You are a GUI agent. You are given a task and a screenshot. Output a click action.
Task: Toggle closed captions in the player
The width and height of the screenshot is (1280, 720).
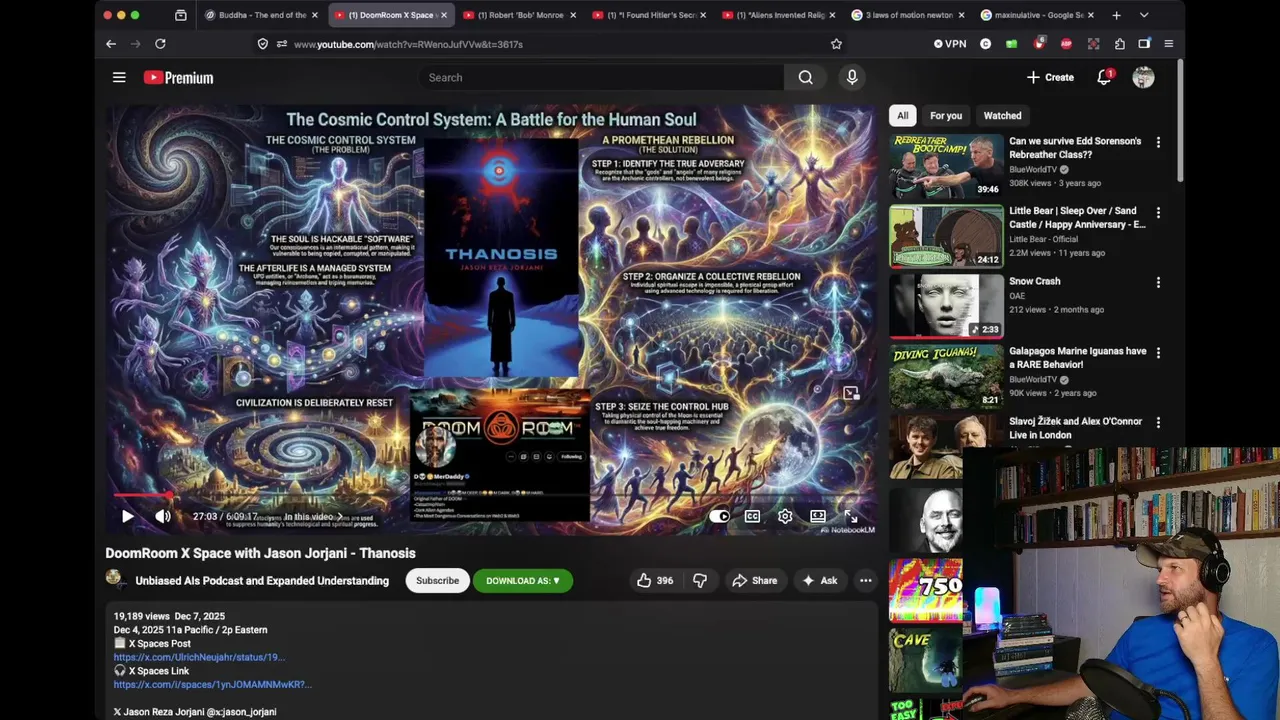point(752,517)
